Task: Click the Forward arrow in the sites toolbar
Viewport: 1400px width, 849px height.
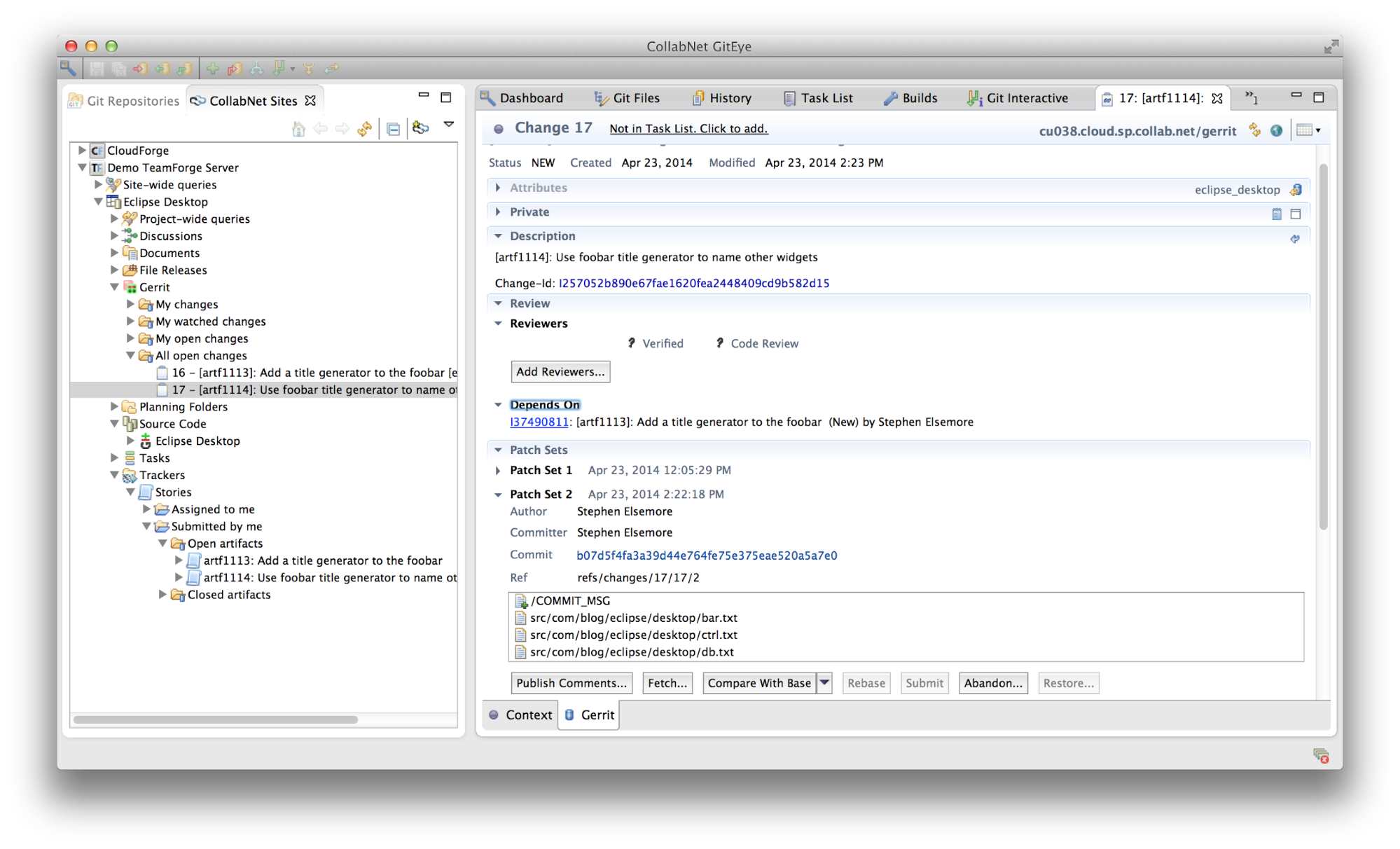Action: 342,128
